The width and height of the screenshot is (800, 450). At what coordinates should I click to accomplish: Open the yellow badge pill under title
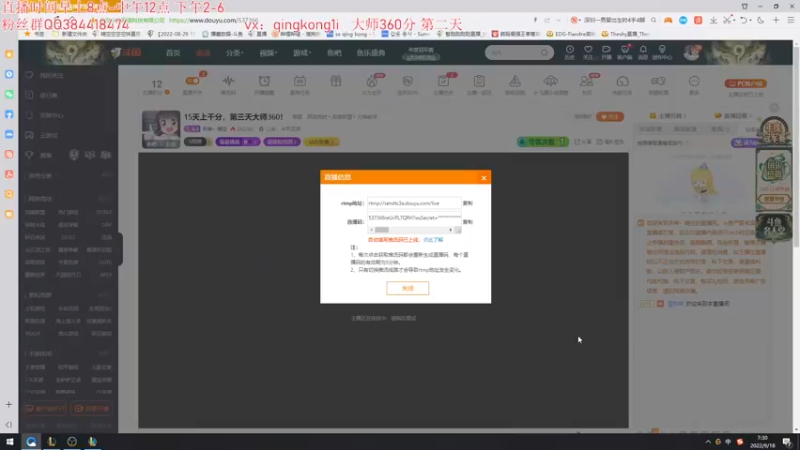(321, 142)
